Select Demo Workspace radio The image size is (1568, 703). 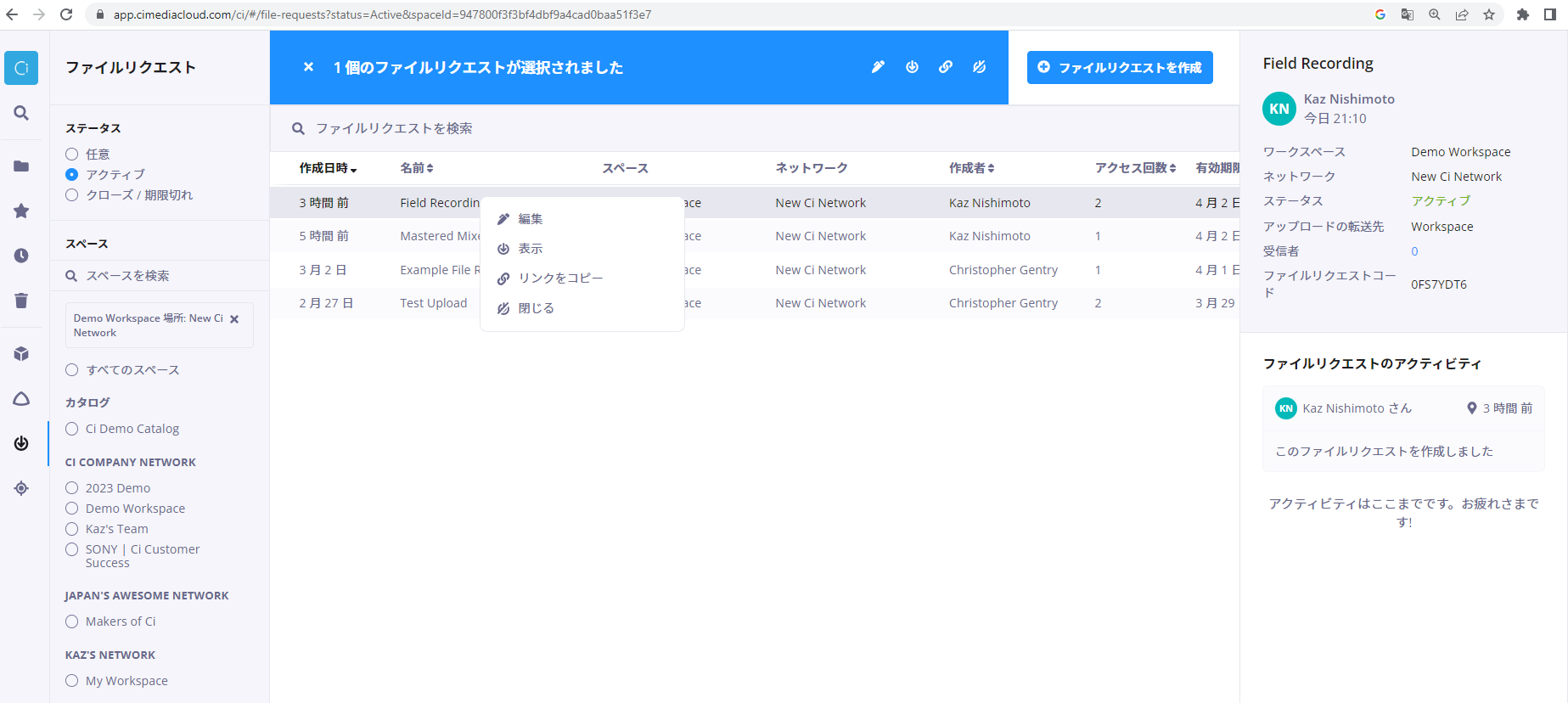pos(72,509)
